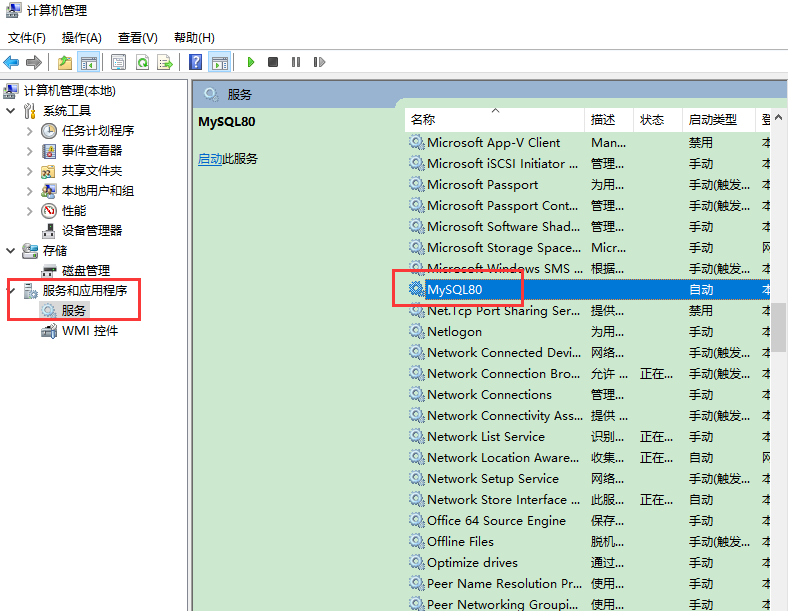Expand the 任务计划程序 node
This screenshot has height=611, width=788.
tap(30, 131)
